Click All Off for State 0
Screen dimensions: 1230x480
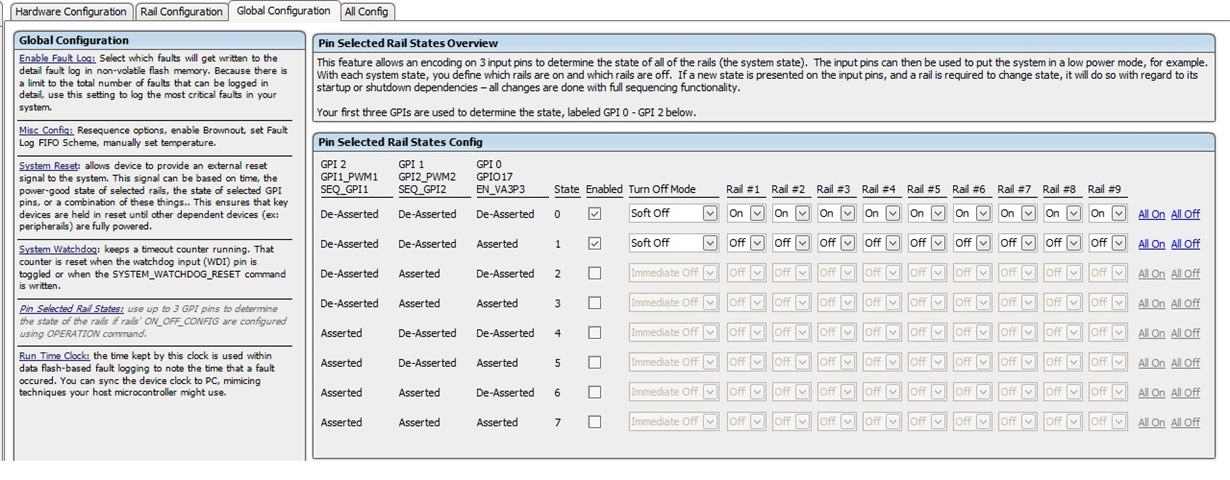pos(1185,214)
